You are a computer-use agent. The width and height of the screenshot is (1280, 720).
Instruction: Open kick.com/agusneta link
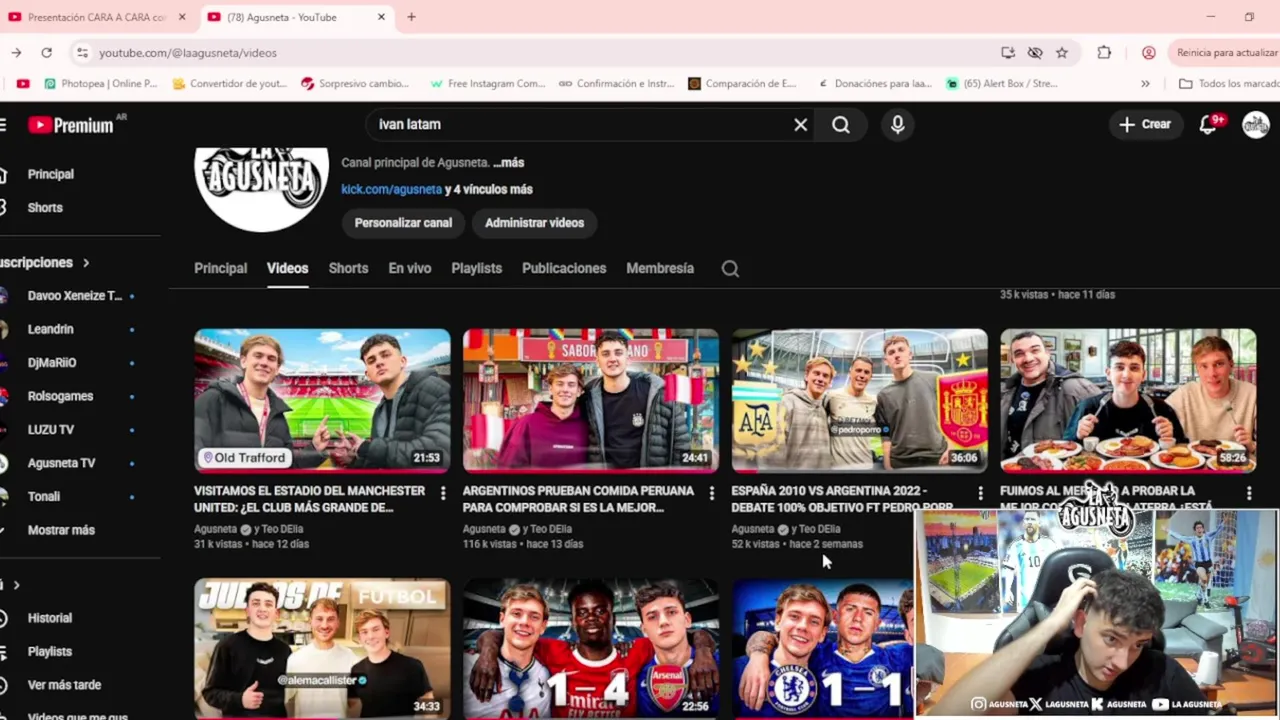pos(391,189)
